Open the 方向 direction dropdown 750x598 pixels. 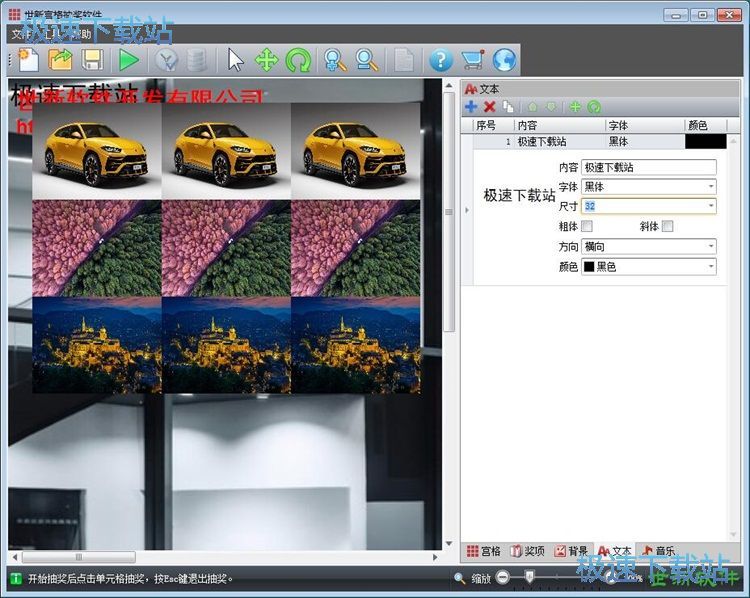click(x=711, y=246)
